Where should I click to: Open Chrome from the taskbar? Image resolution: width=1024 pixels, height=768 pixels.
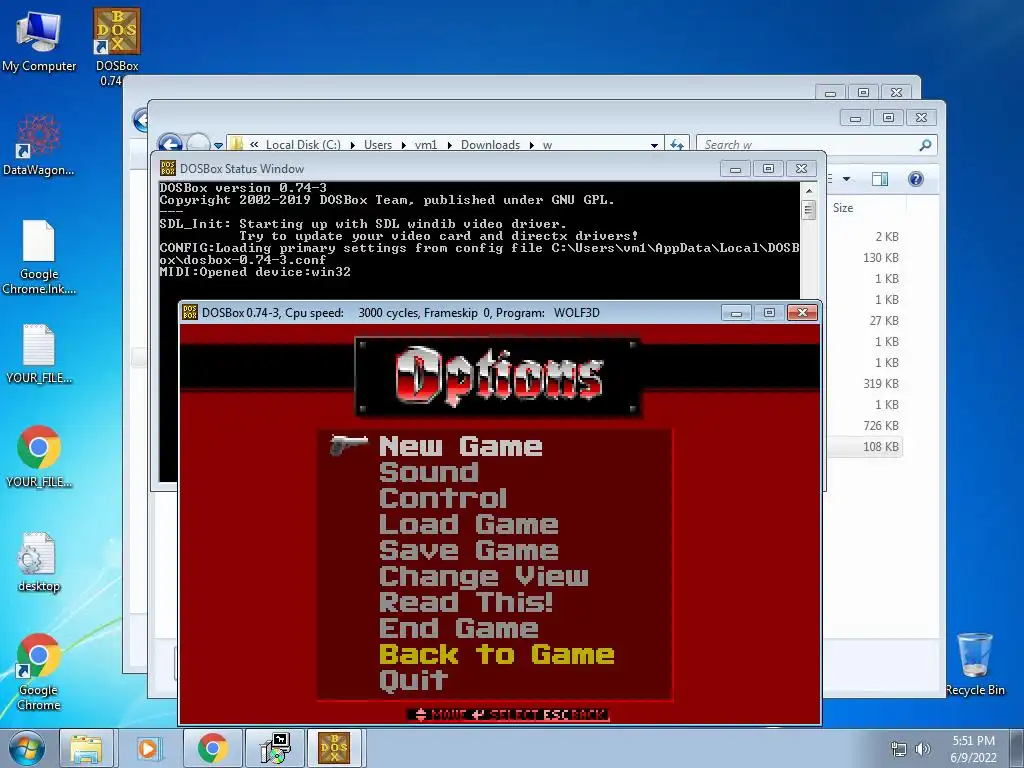212,748
